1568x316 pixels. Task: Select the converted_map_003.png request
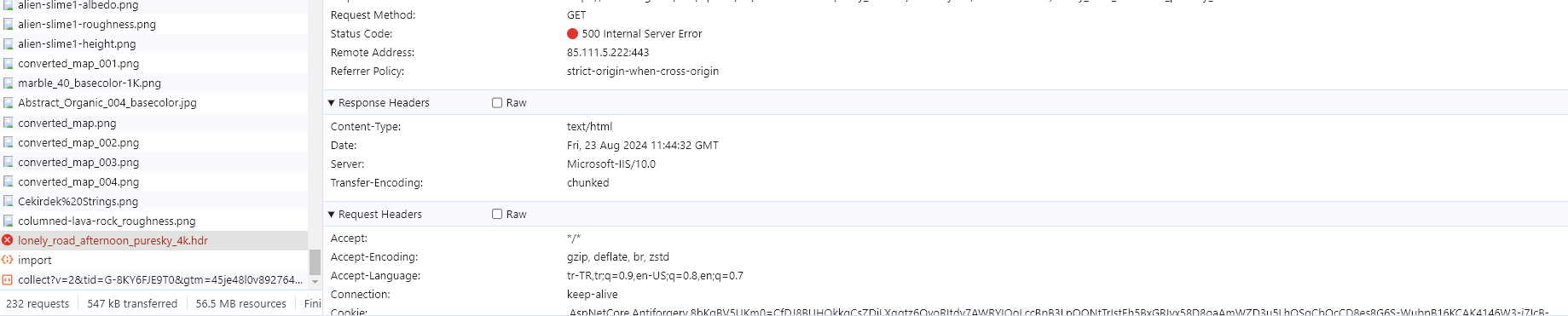click(x=78, y=162)
